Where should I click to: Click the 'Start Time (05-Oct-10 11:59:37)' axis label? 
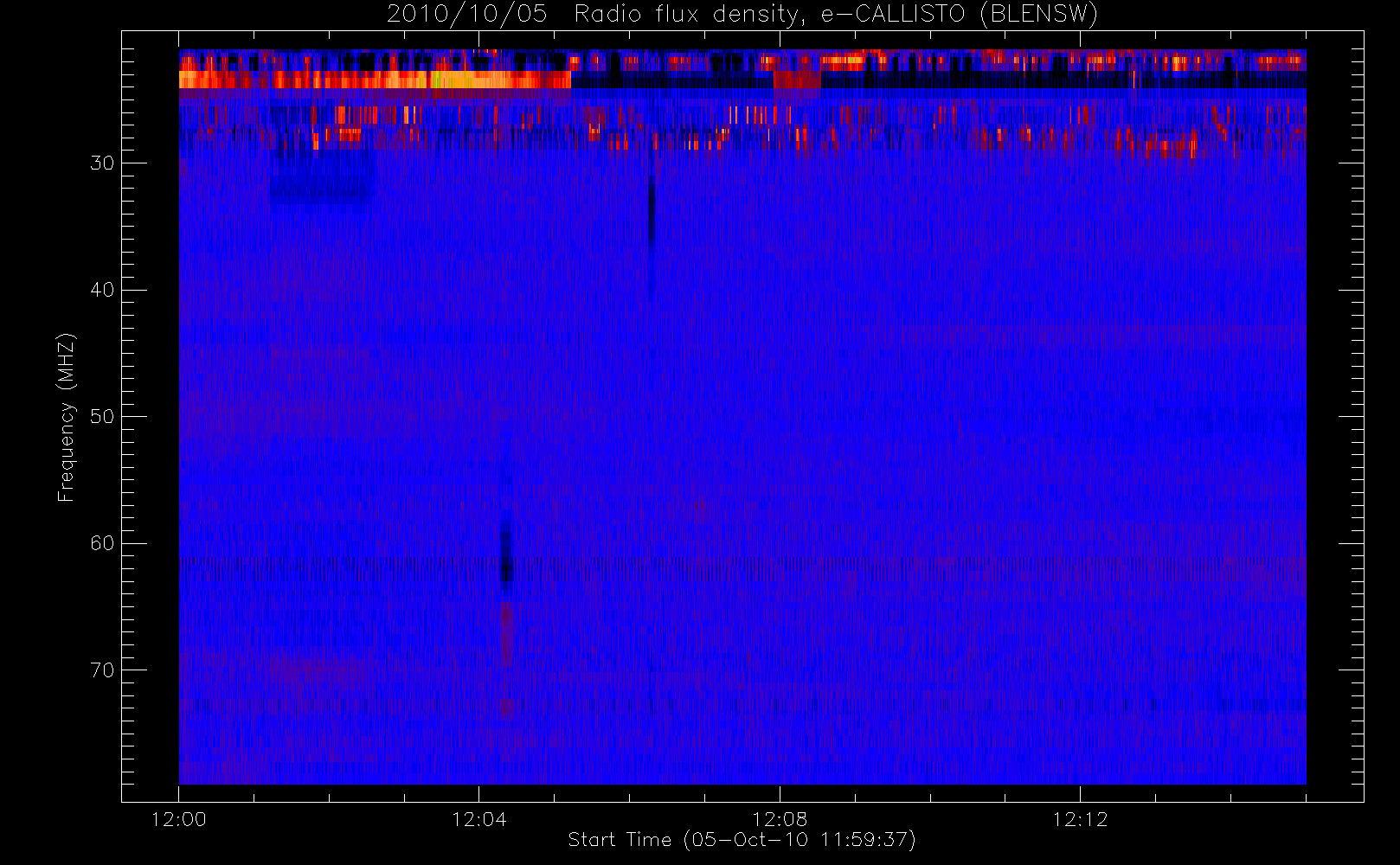(x=742, y=839)
